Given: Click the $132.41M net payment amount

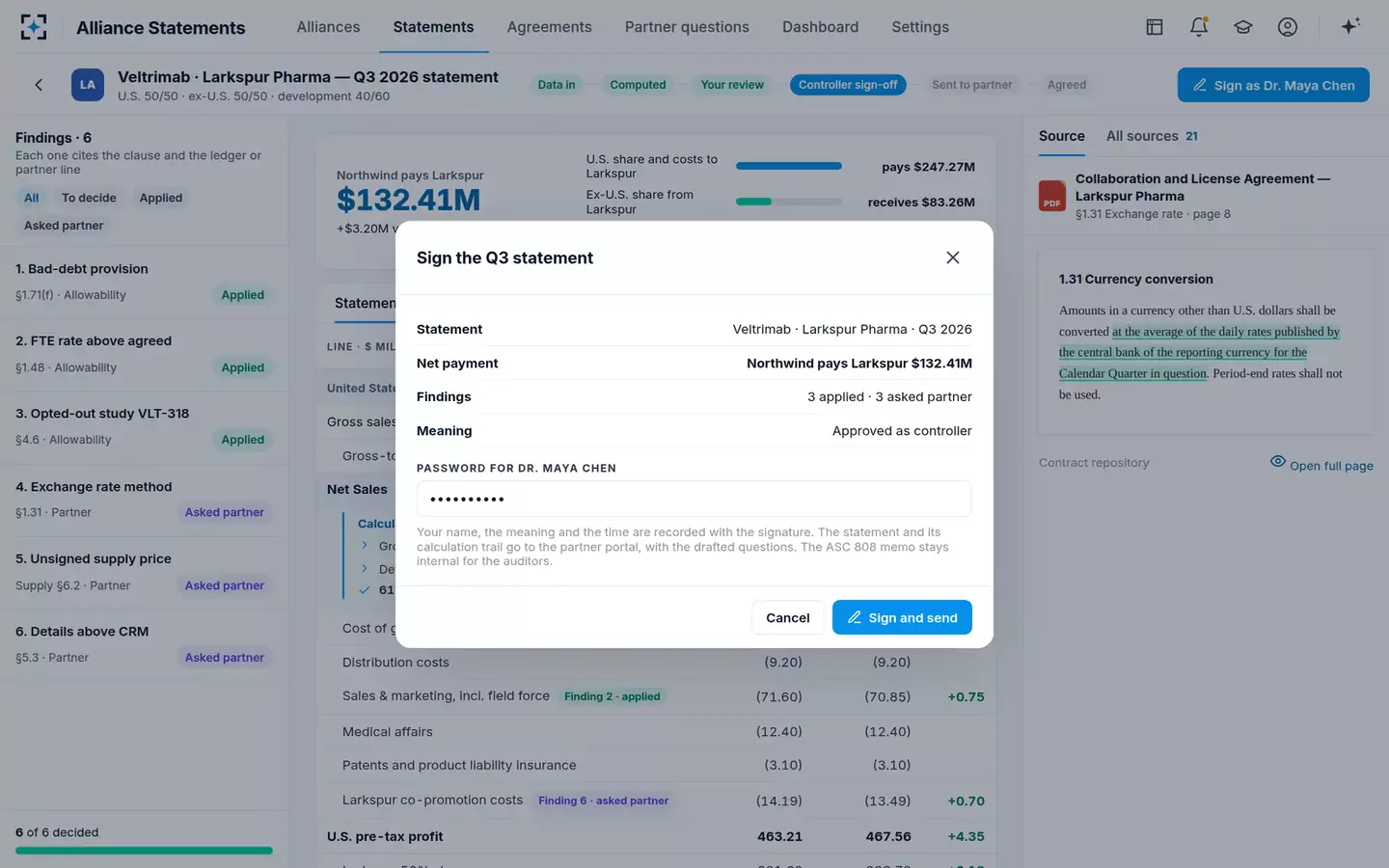Looking at the screenshot, I should pos(408,200).
